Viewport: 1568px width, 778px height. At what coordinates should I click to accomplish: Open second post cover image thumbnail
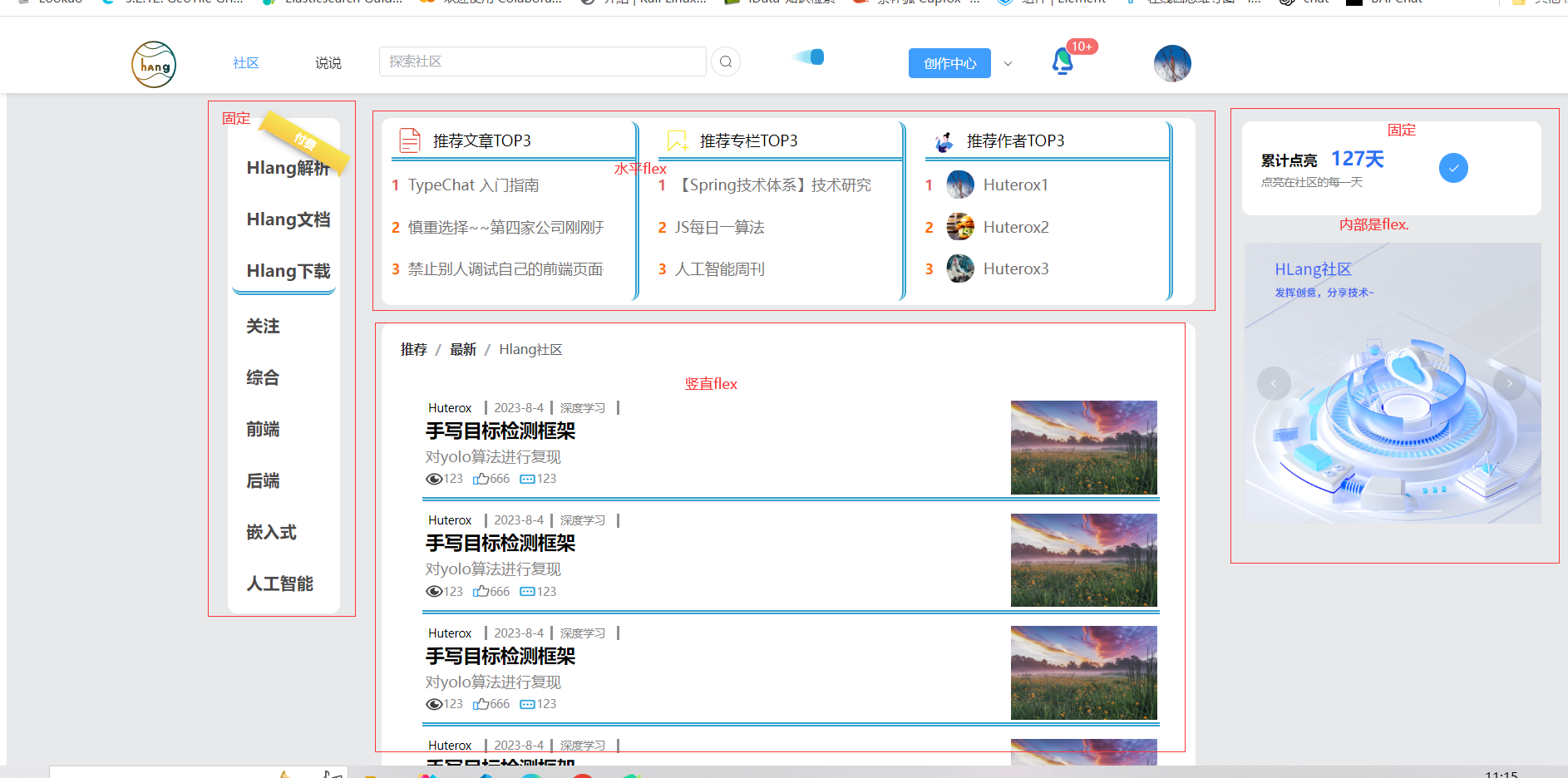tap(1084, 560)
